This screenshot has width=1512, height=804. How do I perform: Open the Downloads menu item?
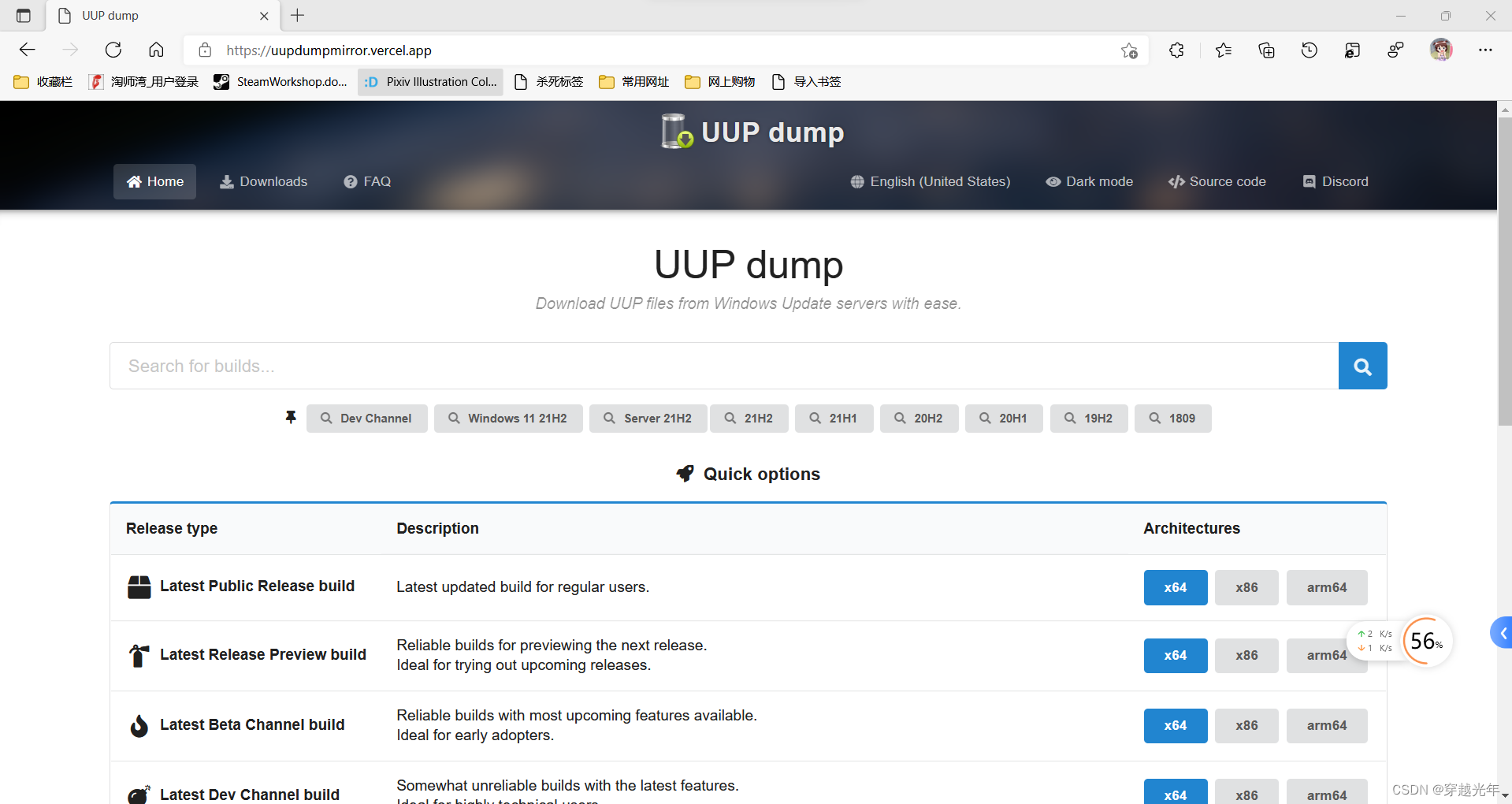coord(264,181)
